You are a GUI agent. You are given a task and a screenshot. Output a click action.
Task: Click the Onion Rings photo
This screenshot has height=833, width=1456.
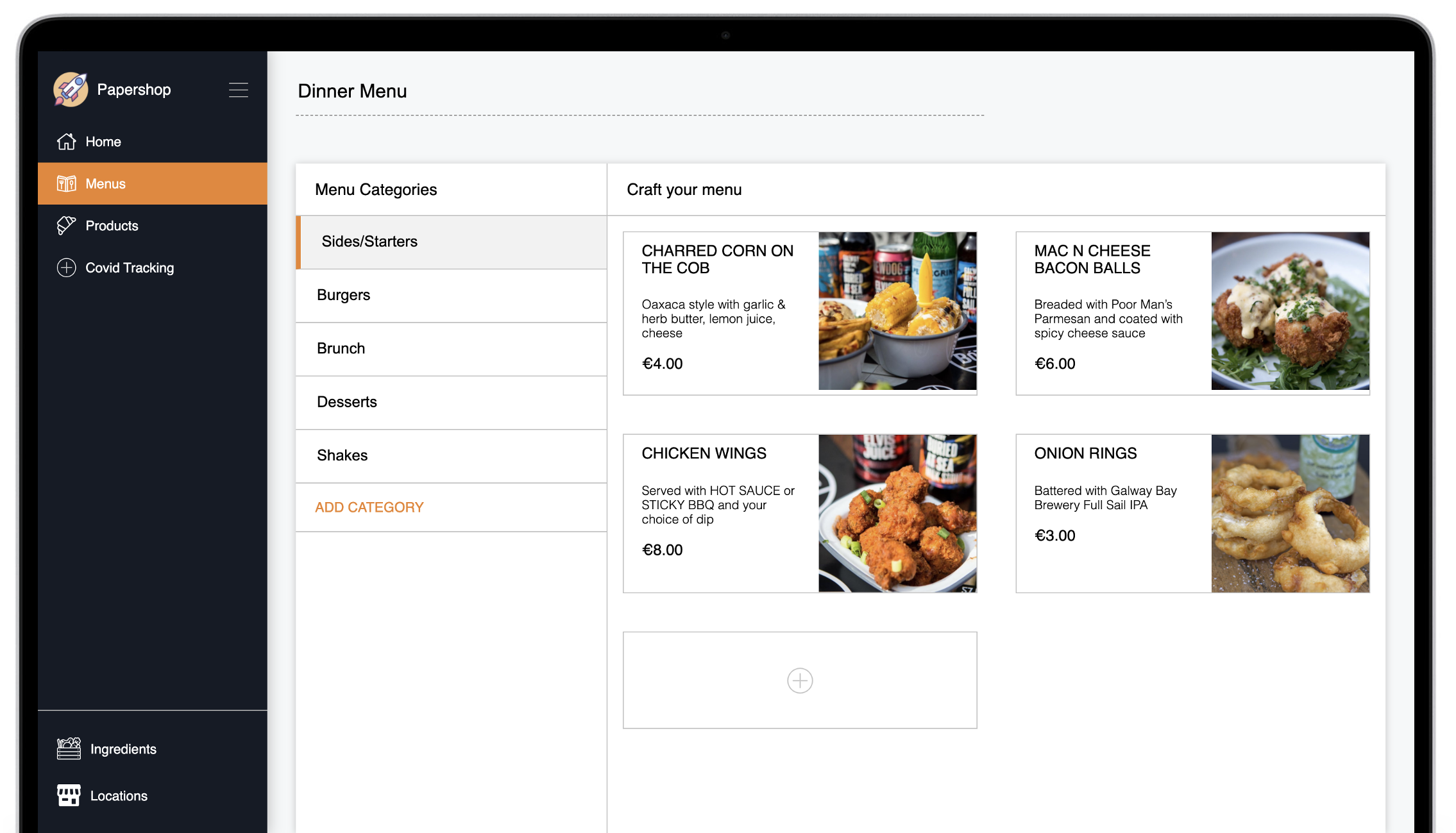[x=1290, y=513]
